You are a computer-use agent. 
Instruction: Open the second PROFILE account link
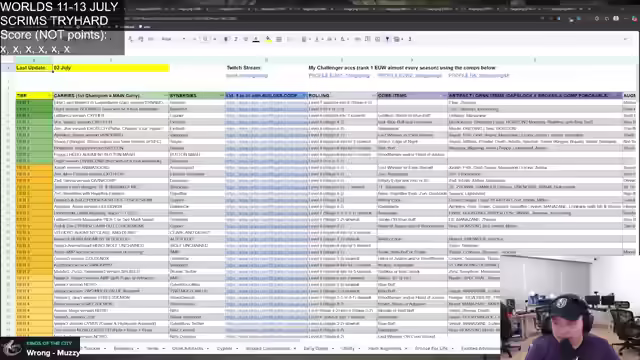click(x=409, y=76)
